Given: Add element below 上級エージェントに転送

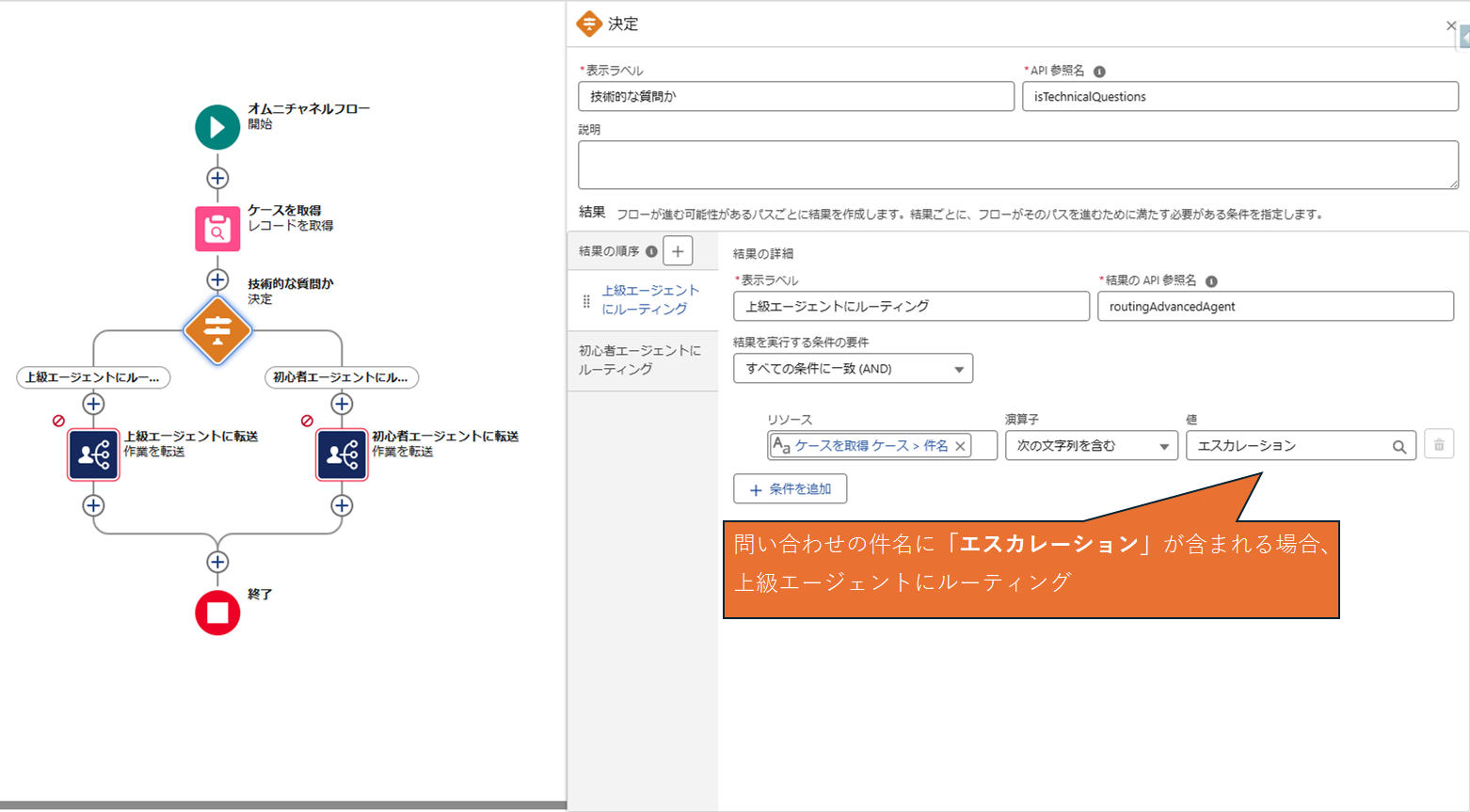Looking at the screenshot, I should pos(93,505).
